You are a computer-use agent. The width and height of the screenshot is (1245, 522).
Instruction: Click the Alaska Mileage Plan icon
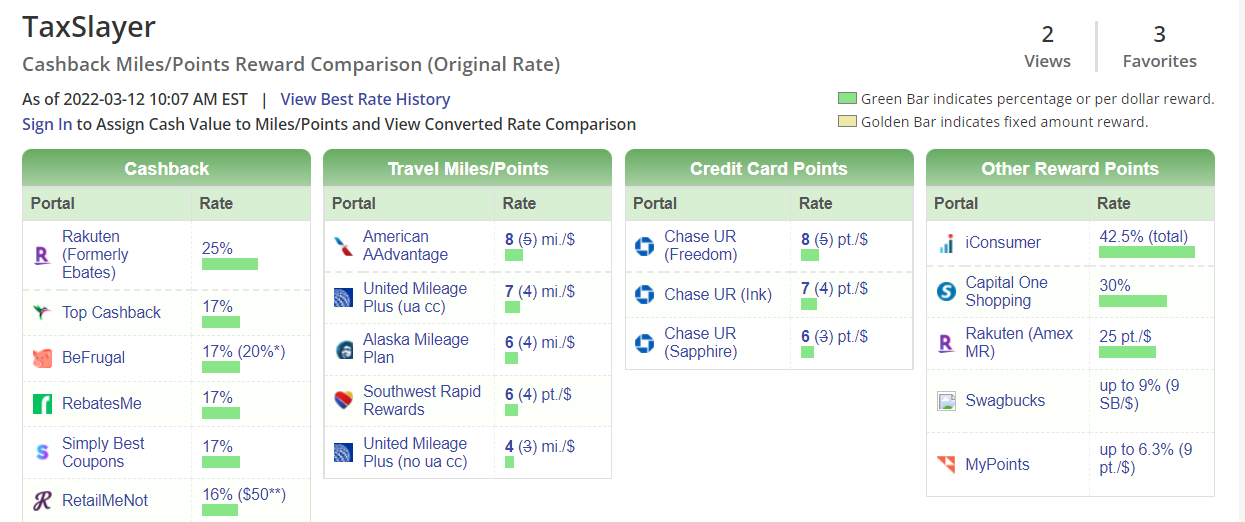(x=343, y=349)
